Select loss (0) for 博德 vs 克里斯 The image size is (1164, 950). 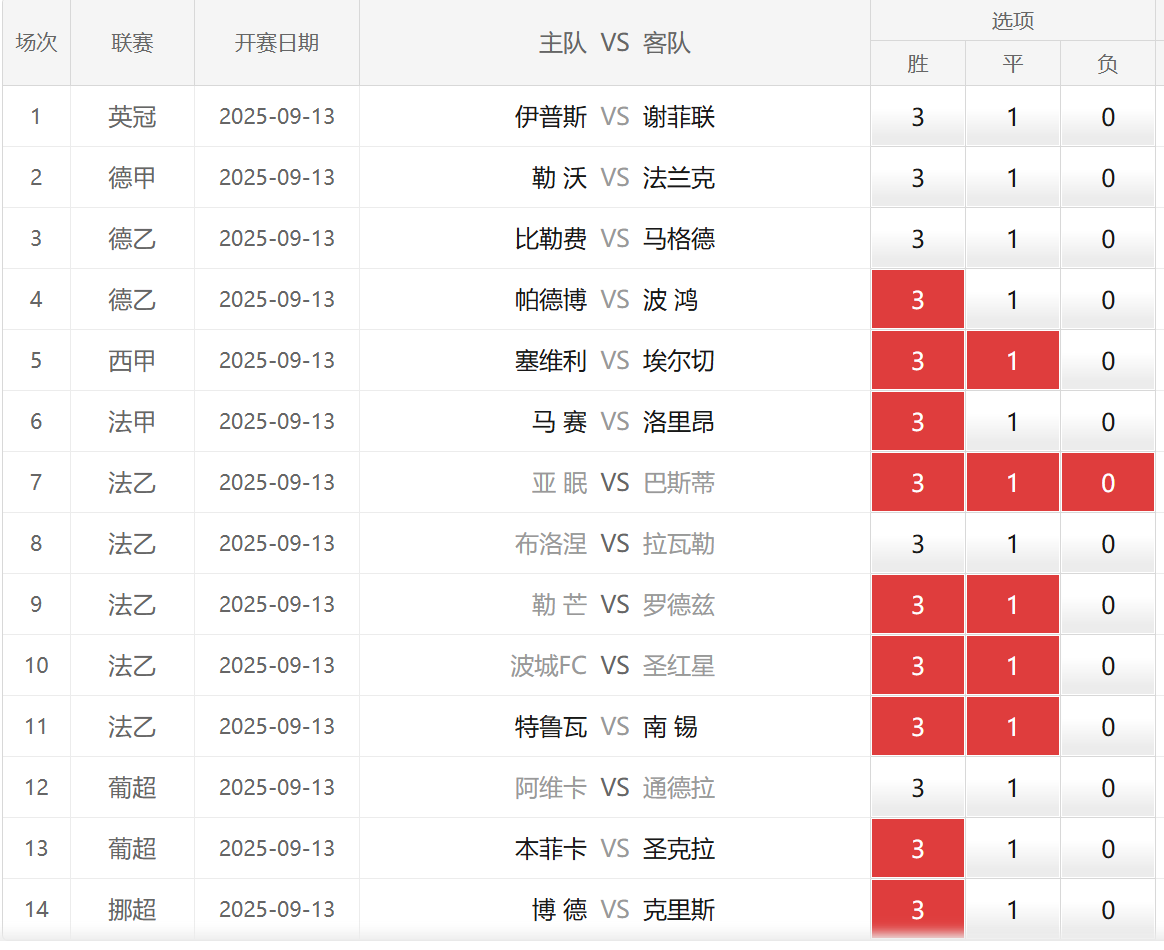(1108, 908)
